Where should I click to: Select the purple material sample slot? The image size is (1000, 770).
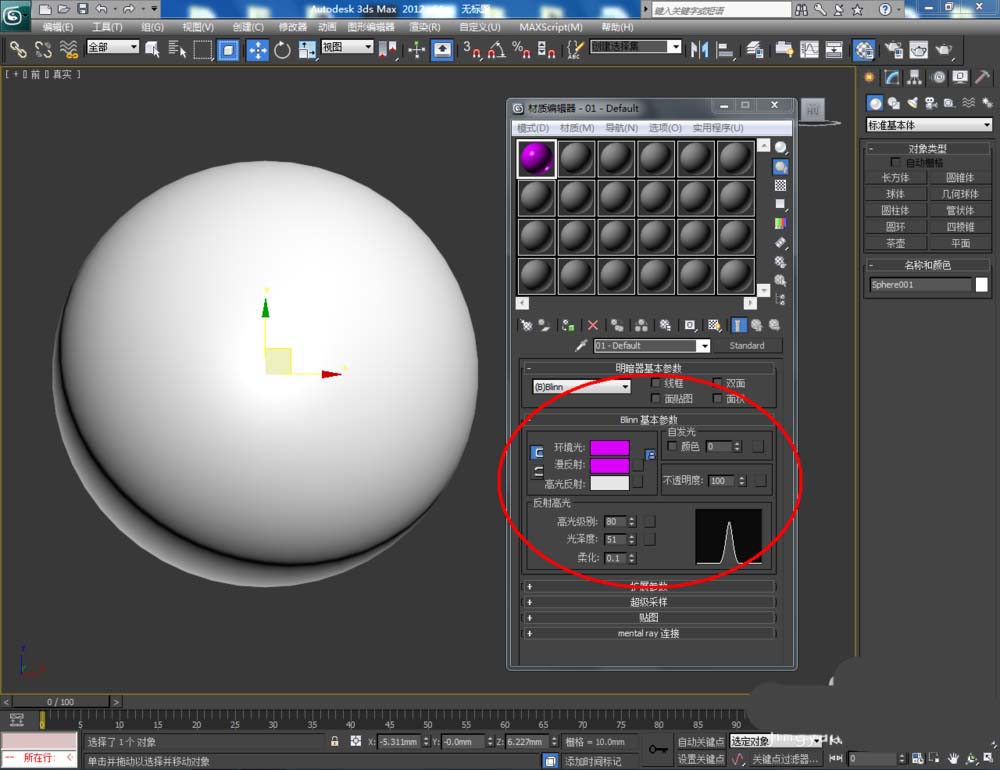coord(537,158)
